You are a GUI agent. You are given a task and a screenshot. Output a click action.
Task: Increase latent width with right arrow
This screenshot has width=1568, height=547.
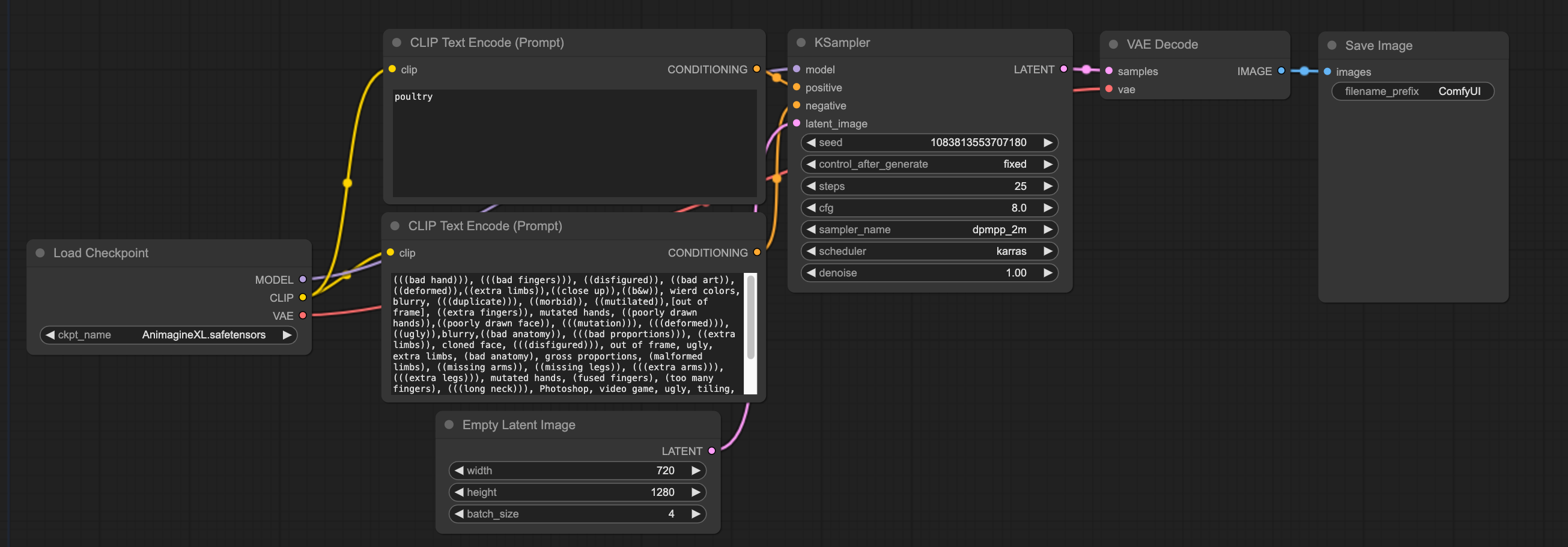pyautogui.click(x=696, y=470)
